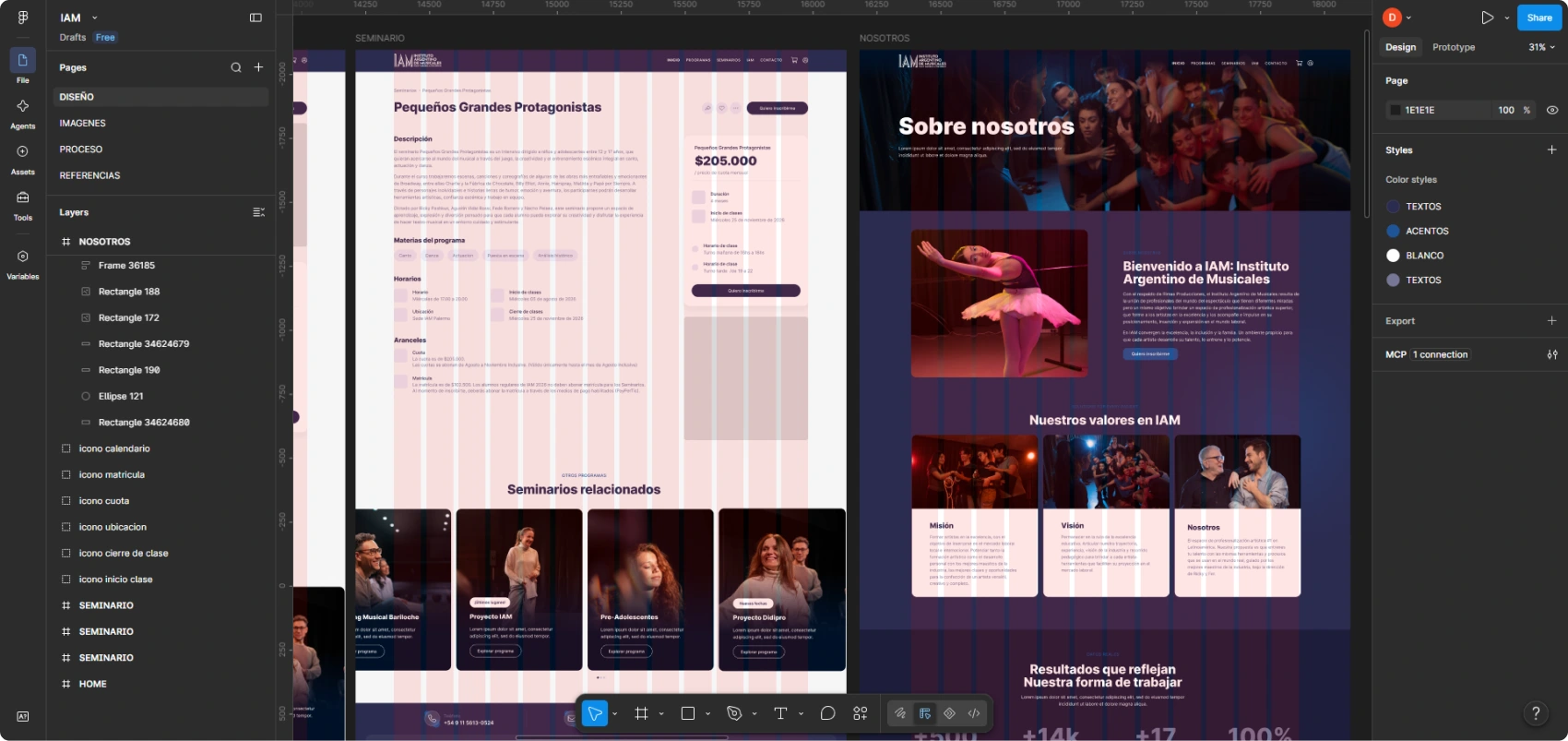Open the 31% zoom dropdown
Image resolution: width=1568 pixels, height=741 pixels.
[x=1541, y=47]
